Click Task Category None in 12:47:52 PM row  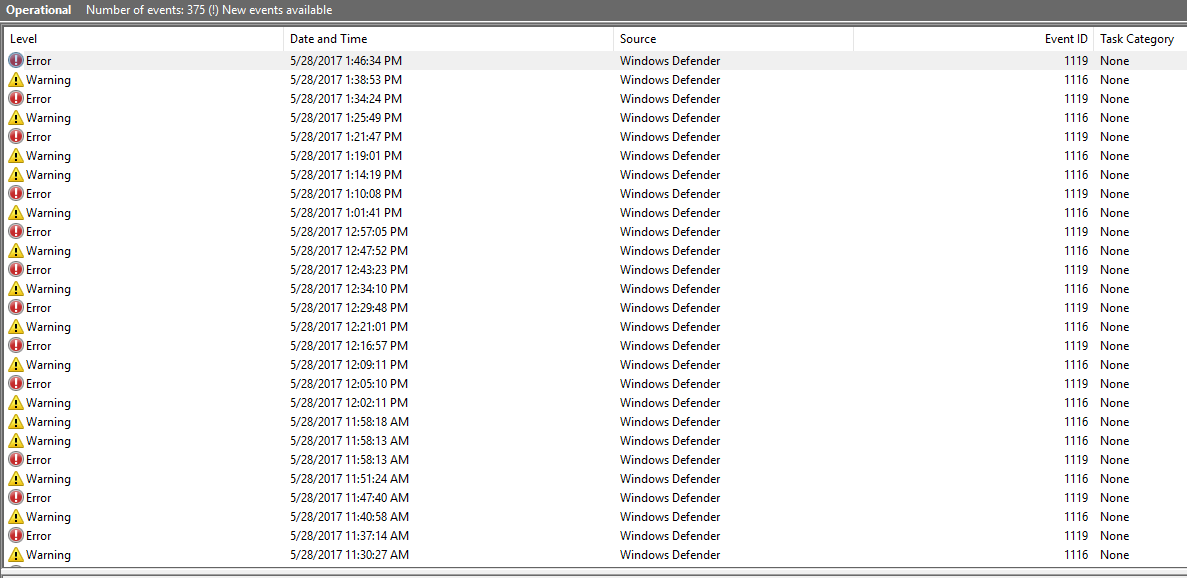tap(1114, 250)
